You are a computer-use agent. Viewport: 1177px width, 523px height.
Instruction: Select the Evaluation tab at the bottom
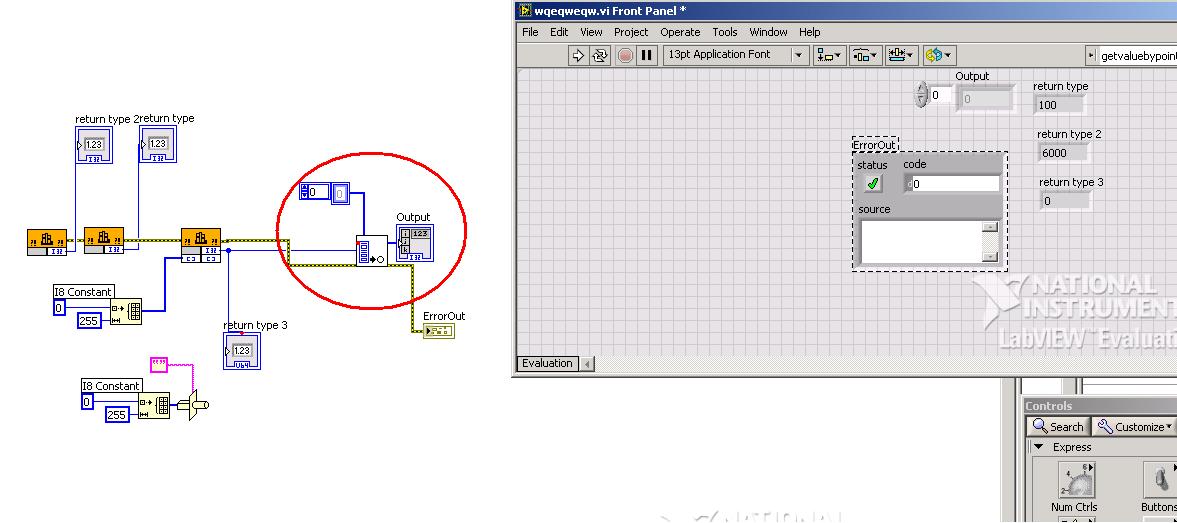coord(547,363)
